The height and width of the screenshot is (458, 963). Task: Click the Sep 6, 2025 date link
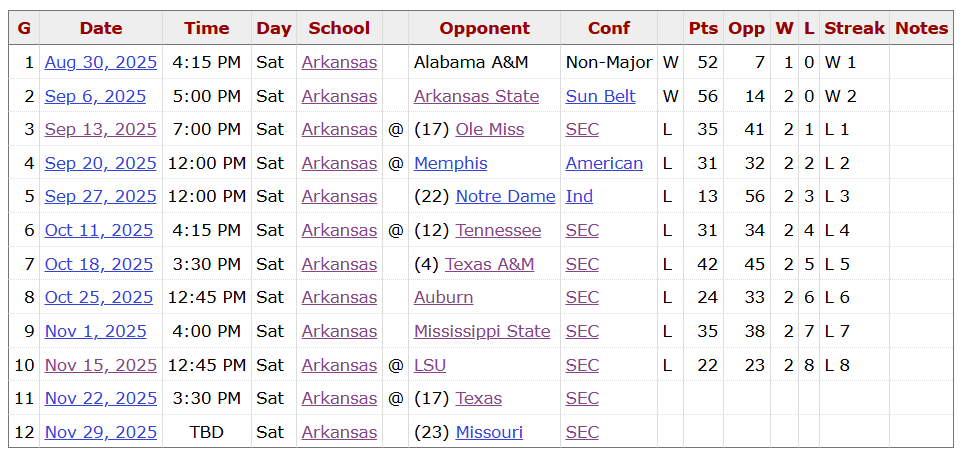pos(95,96)
